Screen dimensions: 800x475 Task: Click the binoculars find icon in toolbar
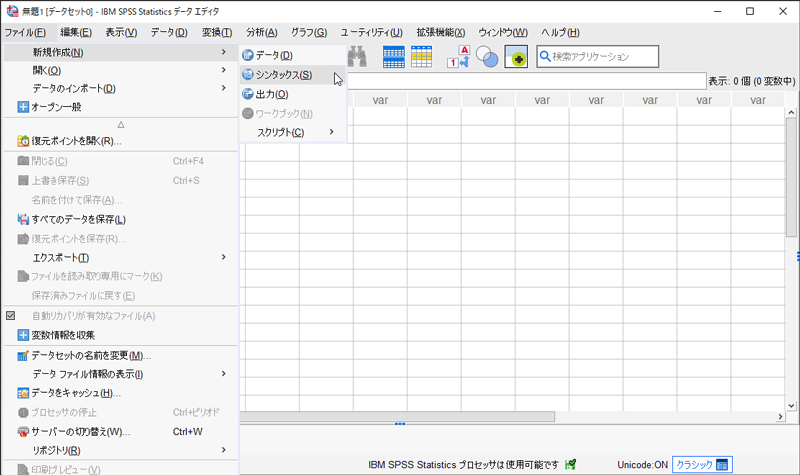358,57
